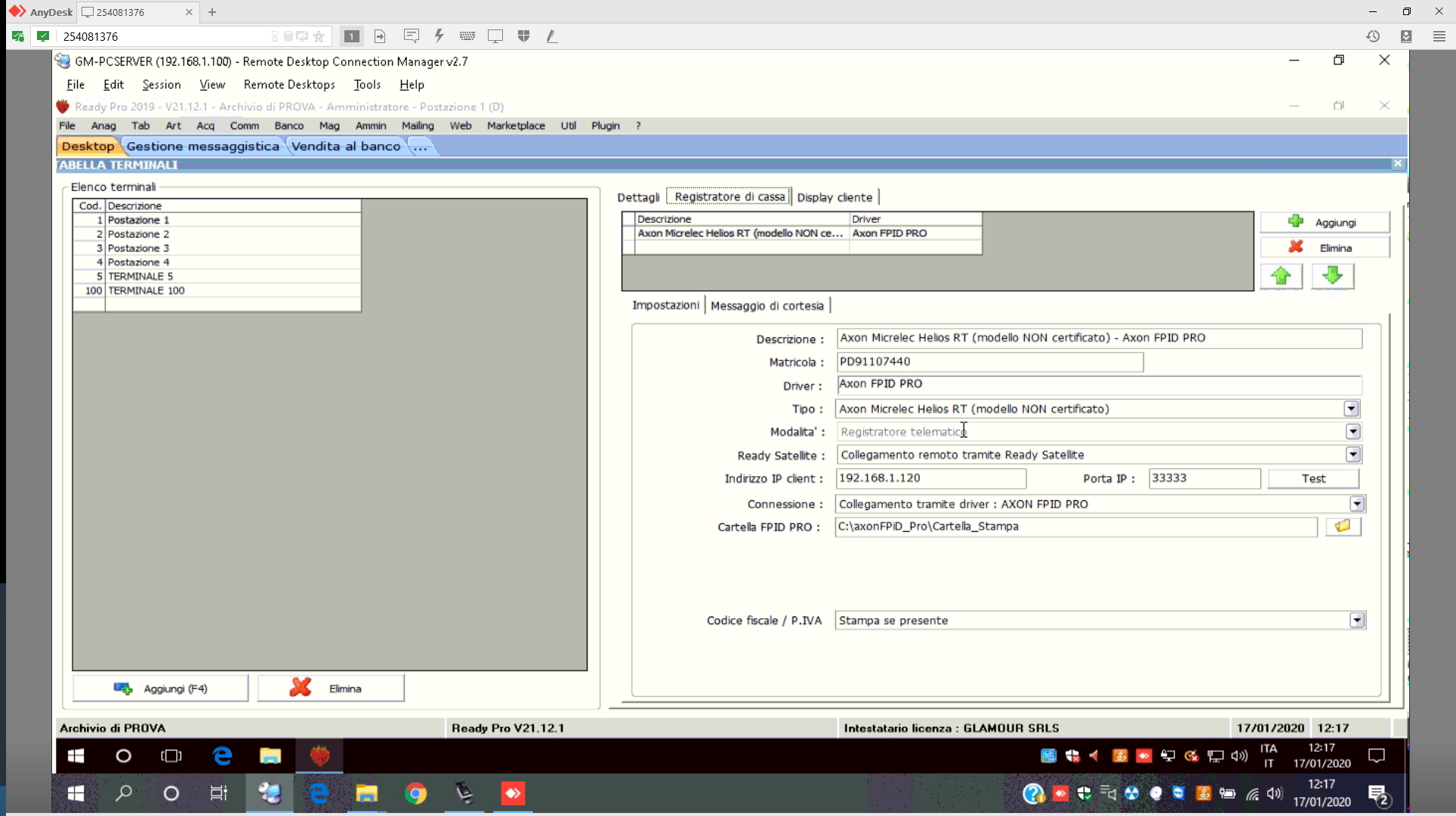The width and height of the screenshot is (1456, 816).
Task: Move register down with green down arrow
Action: (x=1333, y=277)
